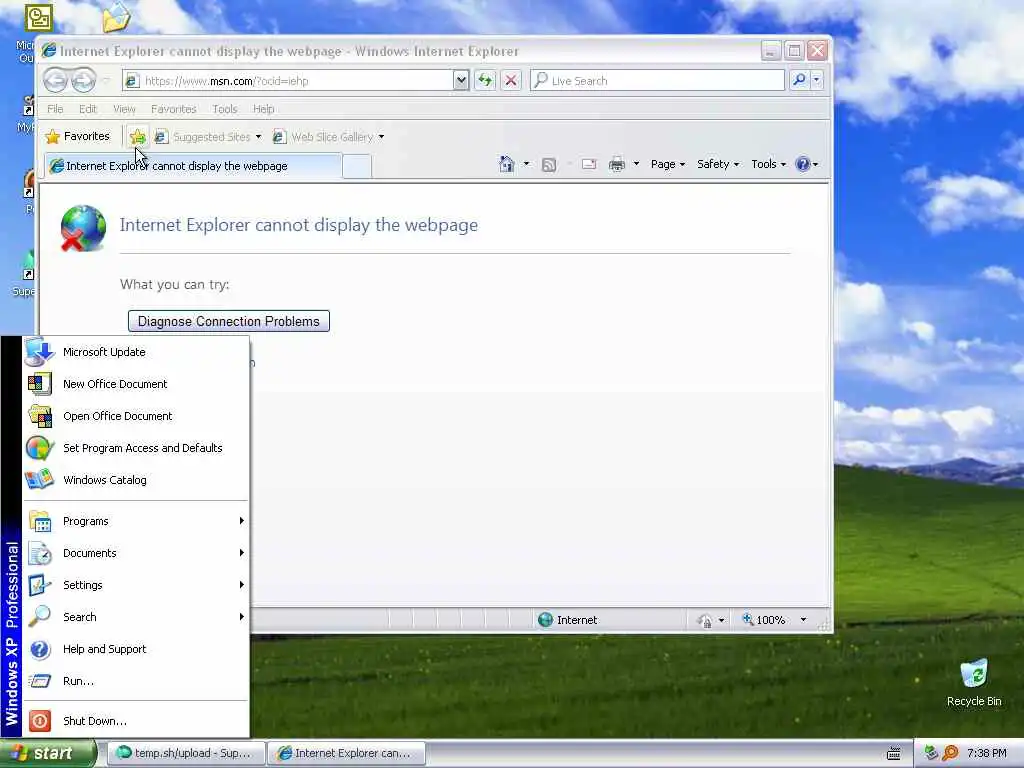1024x768 pixels.
Task: Open Help and Support
Action: tap(136, 649)
